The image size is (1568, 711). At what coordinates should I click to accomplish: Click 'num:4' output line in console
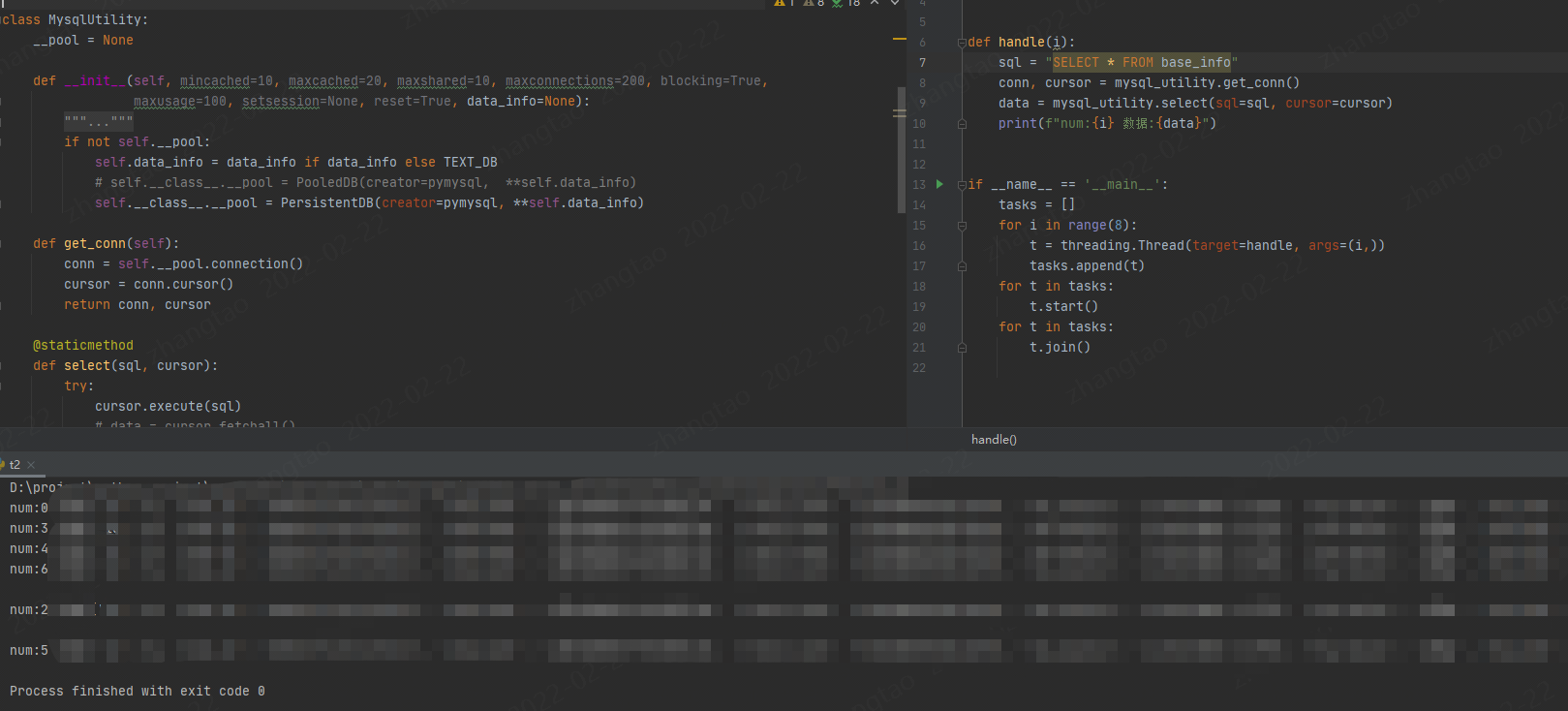point(29,549)
